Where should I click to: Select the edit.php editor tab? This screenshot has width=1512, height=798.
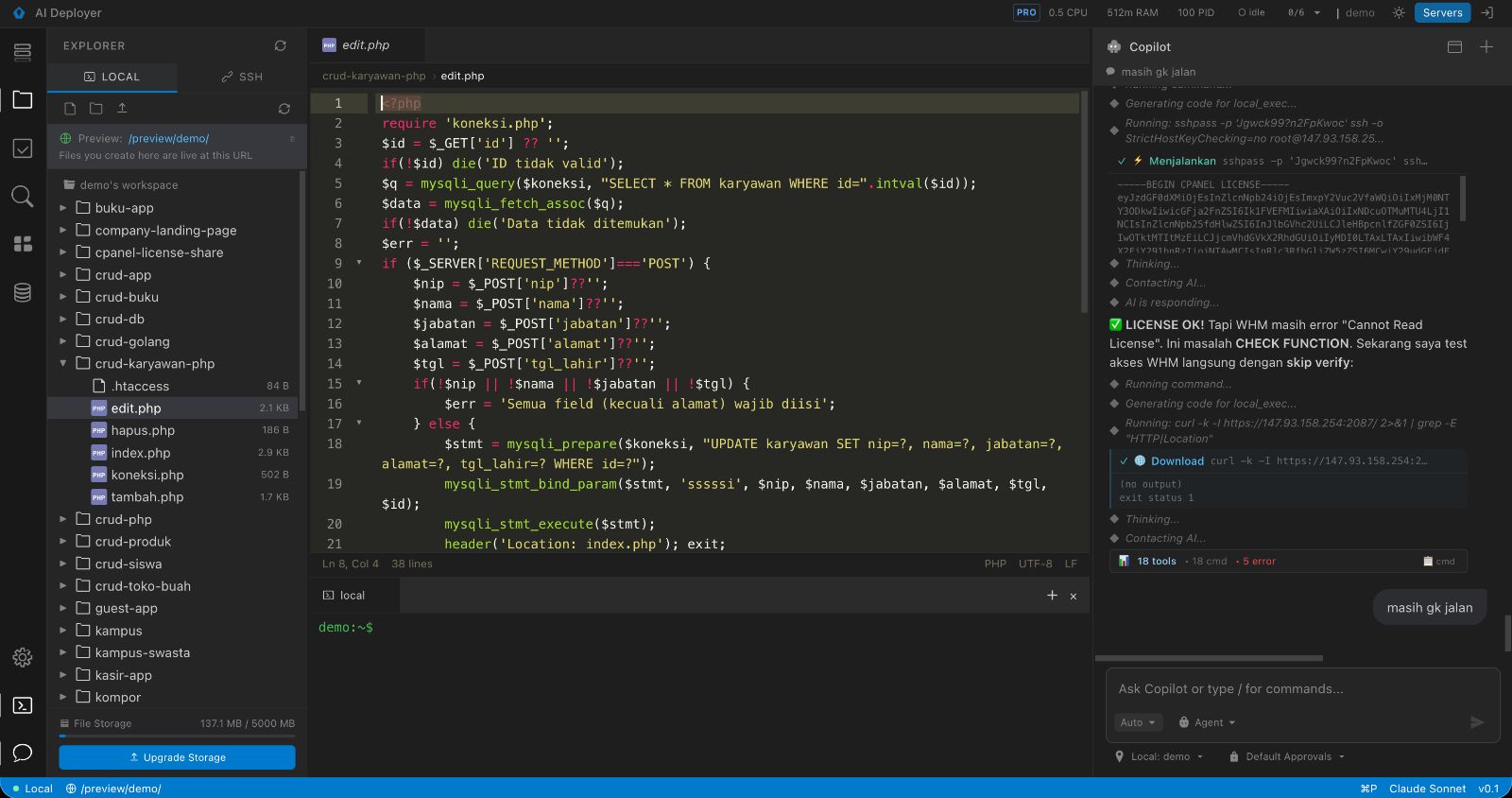366,44
